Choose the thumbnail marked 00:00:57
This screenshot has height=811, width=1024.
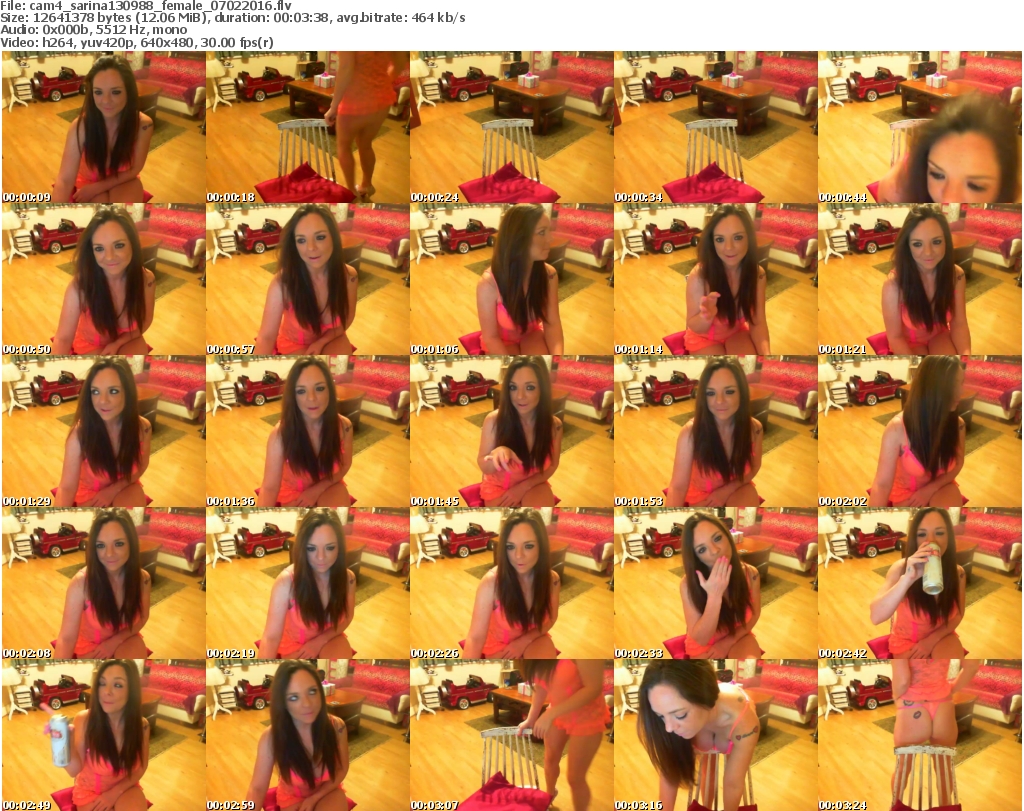click(x=308, y=279)
